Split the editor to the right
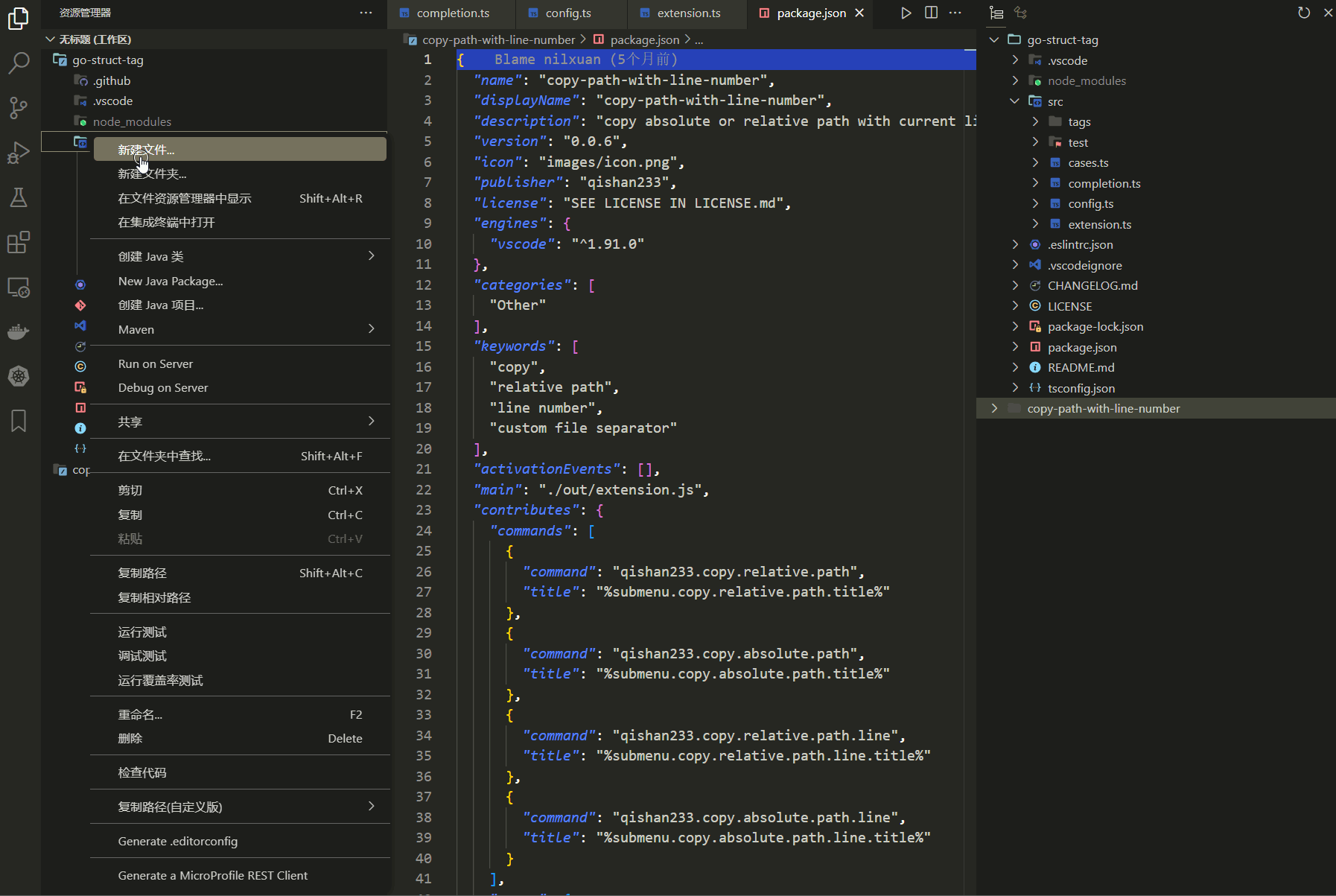Image resolution: width=1336 pixels, height=896 pixels. (x=931, y=13)
